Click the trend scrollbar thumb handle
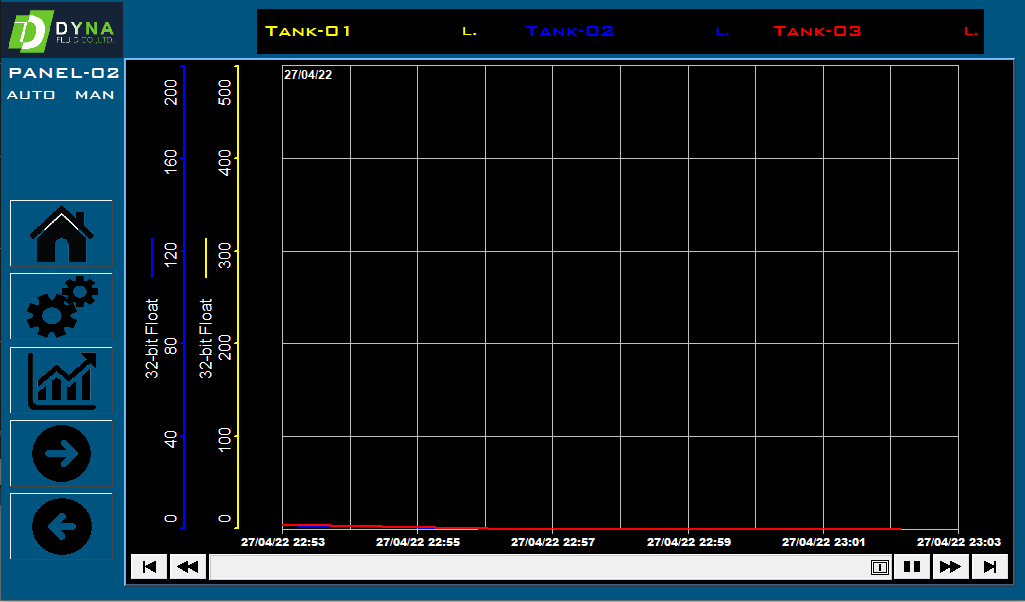The width and height of the screenshot is (1025, 602). point(879,567)
